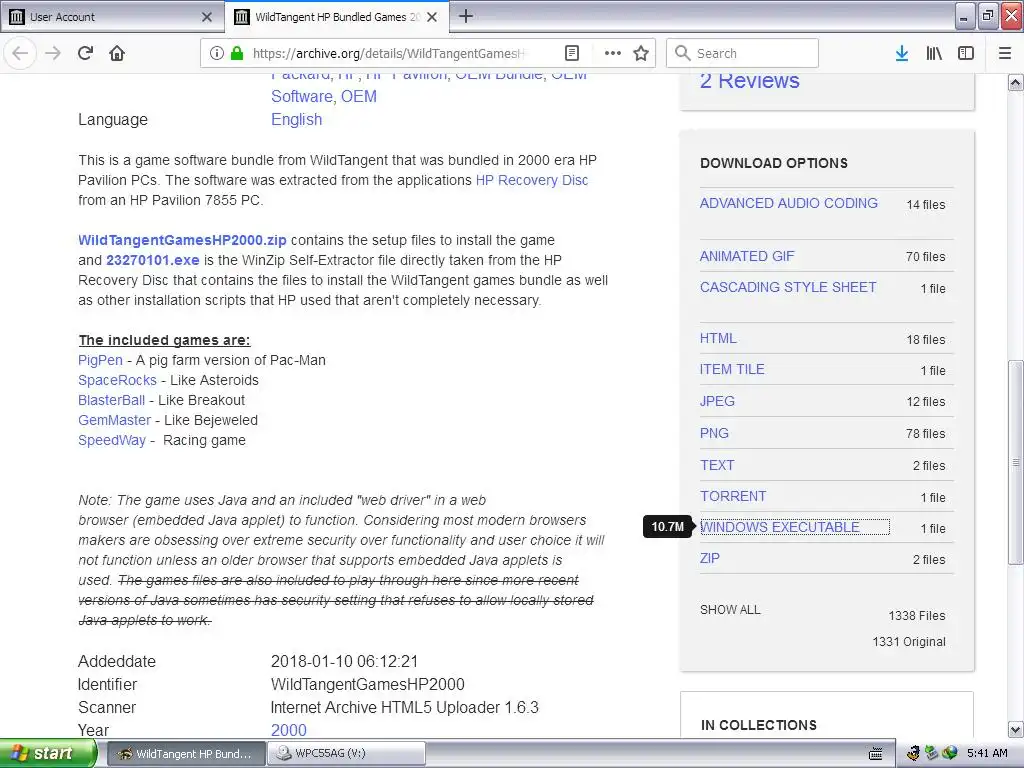1024x768 pixels.
Task: Open the Windows start menu
Action: pos(48,754)
